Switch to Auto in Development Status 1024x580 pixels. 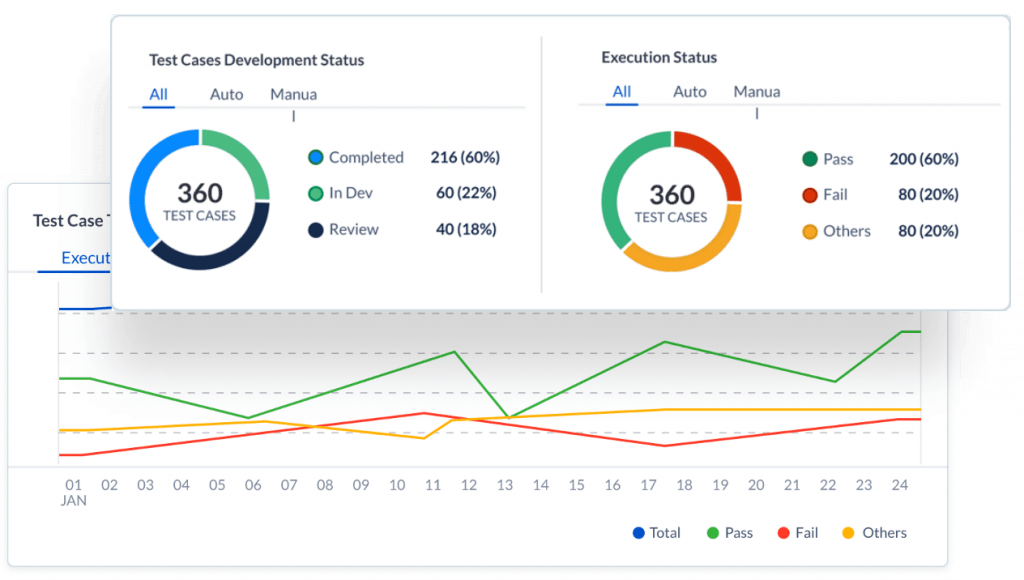226,93
